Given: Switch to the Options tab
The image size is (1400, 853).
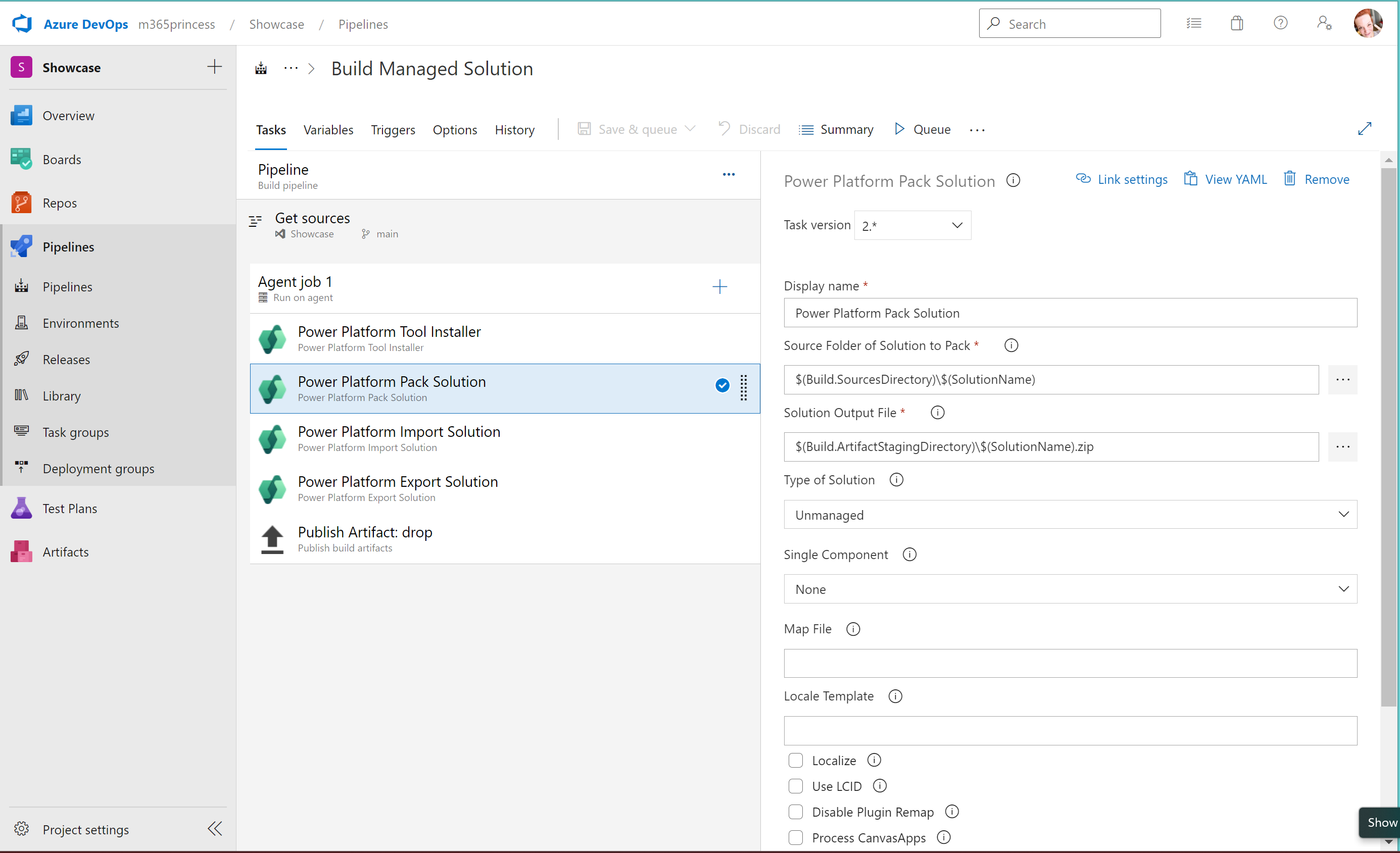Looking at the screenshot, I should (455, 129).
